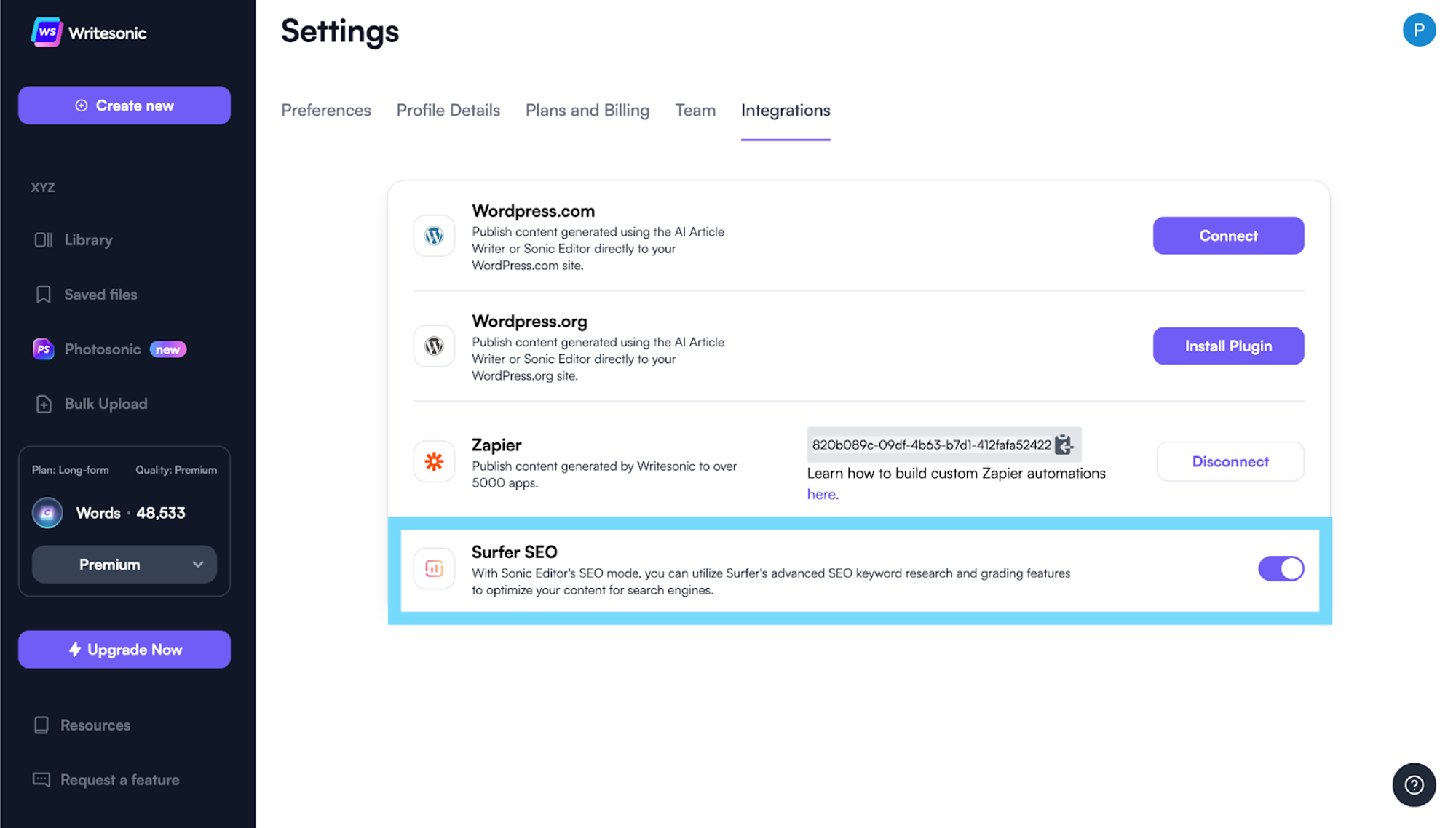Open user profile avatar P
This screenshot has width=1456, height=828.
(x=1419, y=30)
